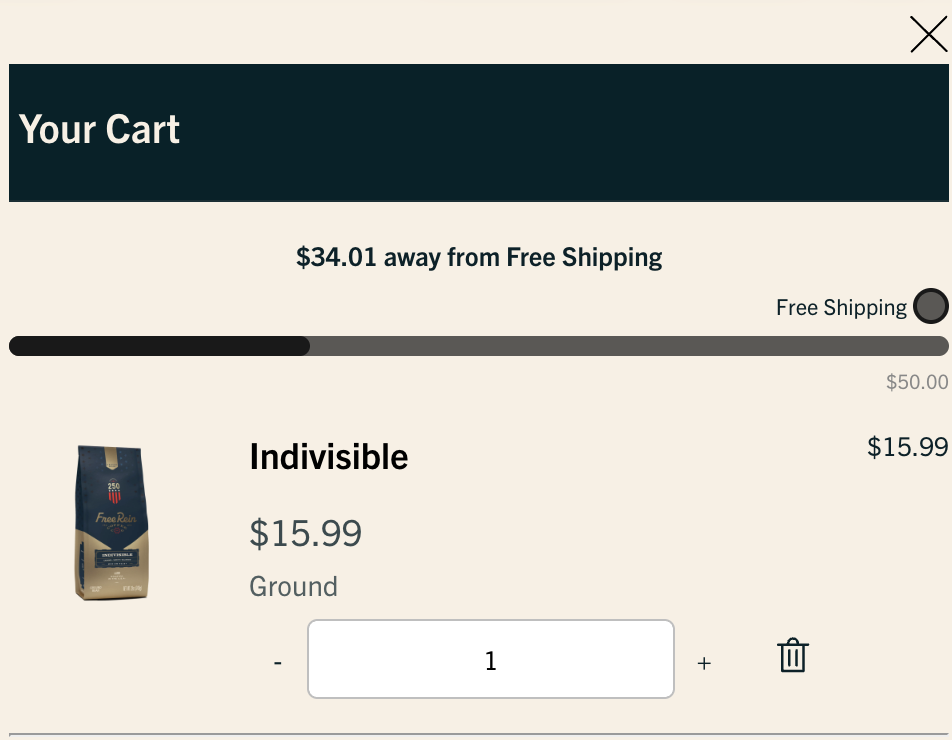The width and height of the screenshot is (952, 740).
Task: Decrease Indivisible quantity with the minus button
Action: pos(277,663)
